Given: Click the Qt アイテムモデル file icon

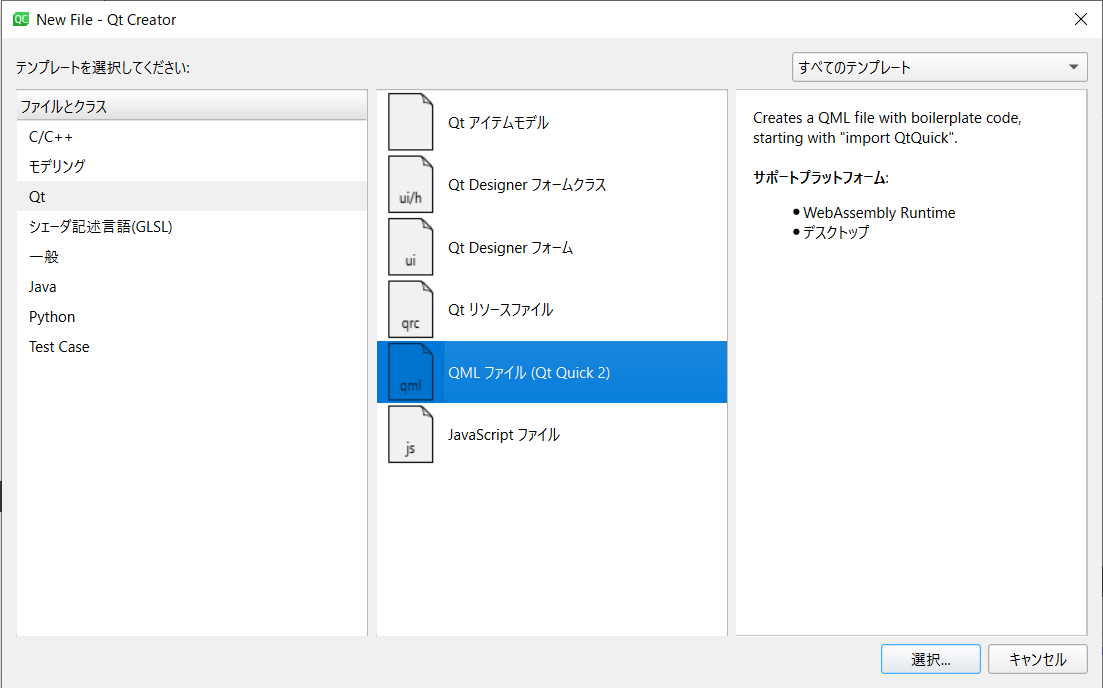Looking at the screenshot, I should (410, 122).
